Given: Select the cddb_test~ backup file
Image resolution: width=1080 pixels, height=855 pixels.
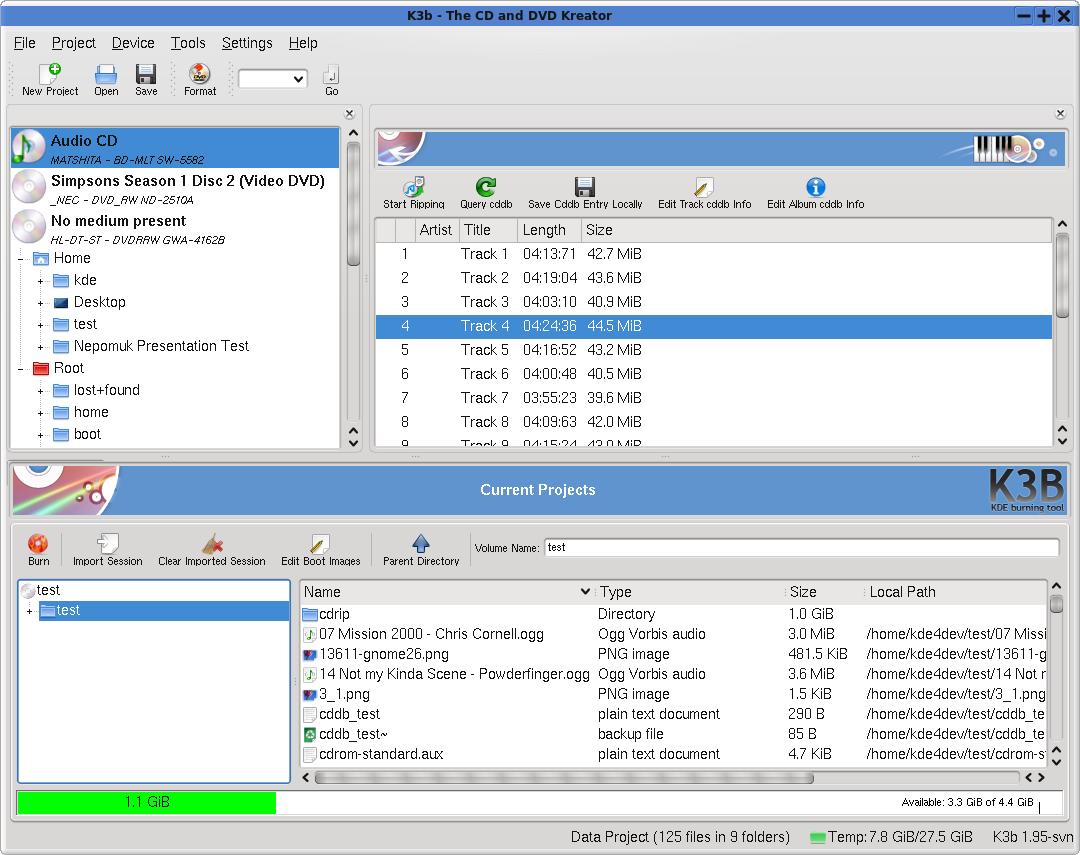Looking at the screenshot, I should (673, 734).
